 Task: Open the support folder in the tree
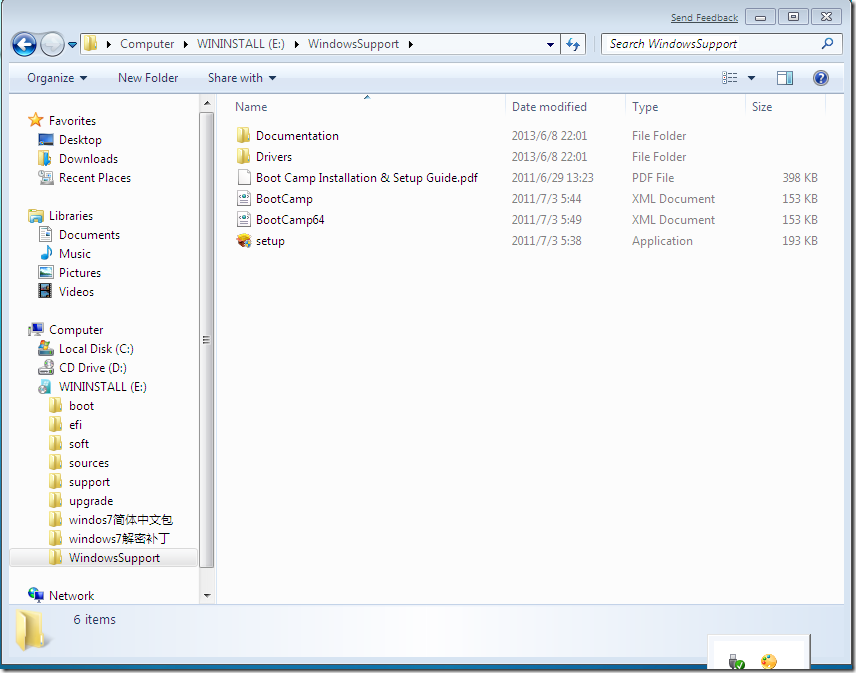point(89,482)
